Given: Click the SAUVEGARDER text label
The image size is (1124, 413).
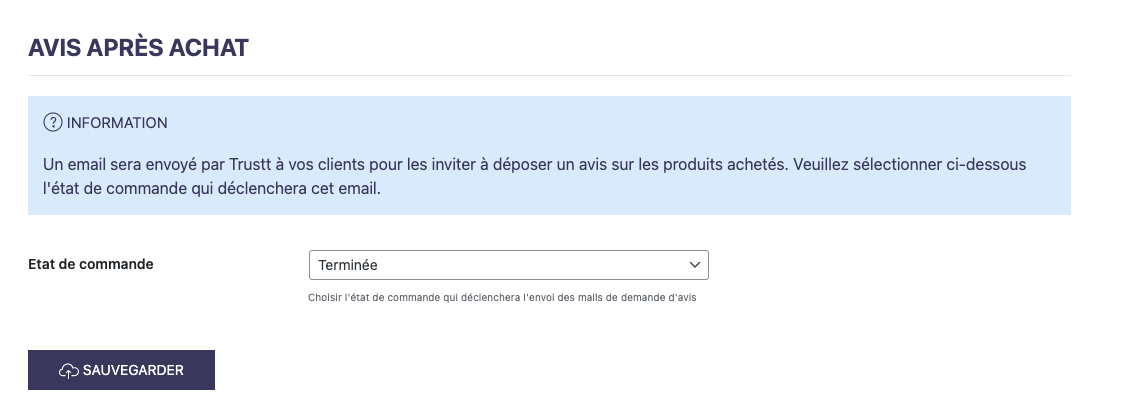Looking at the screenshot, I should tap(133, 370).
